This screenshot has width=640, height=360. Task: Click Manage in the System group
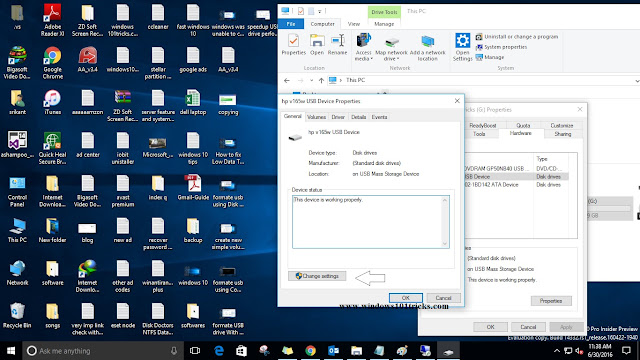(490, 57)
